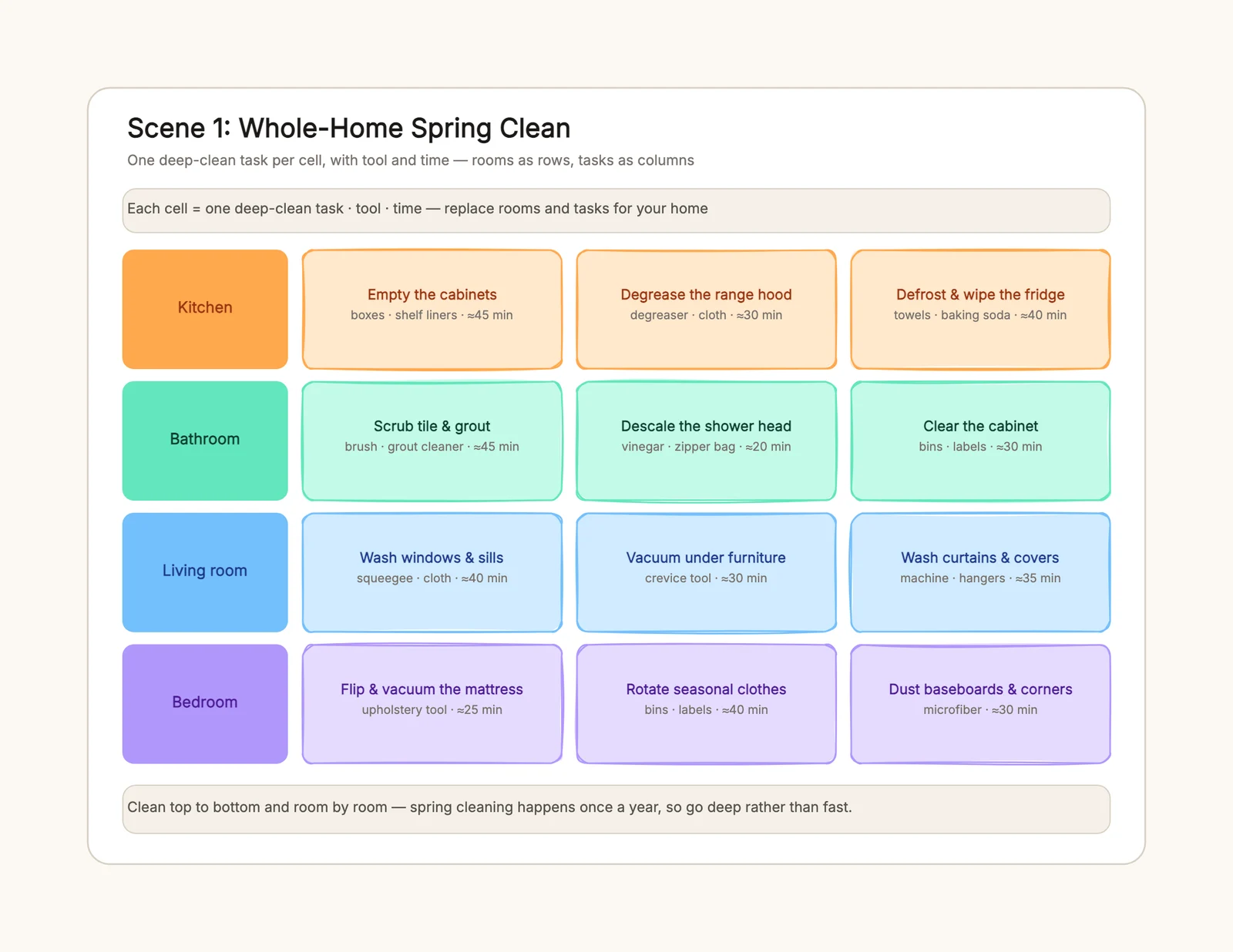1233x952 pixels.
Task: Choose the 'Vacuum under furniture' card
Action: (x=707, y=572)
